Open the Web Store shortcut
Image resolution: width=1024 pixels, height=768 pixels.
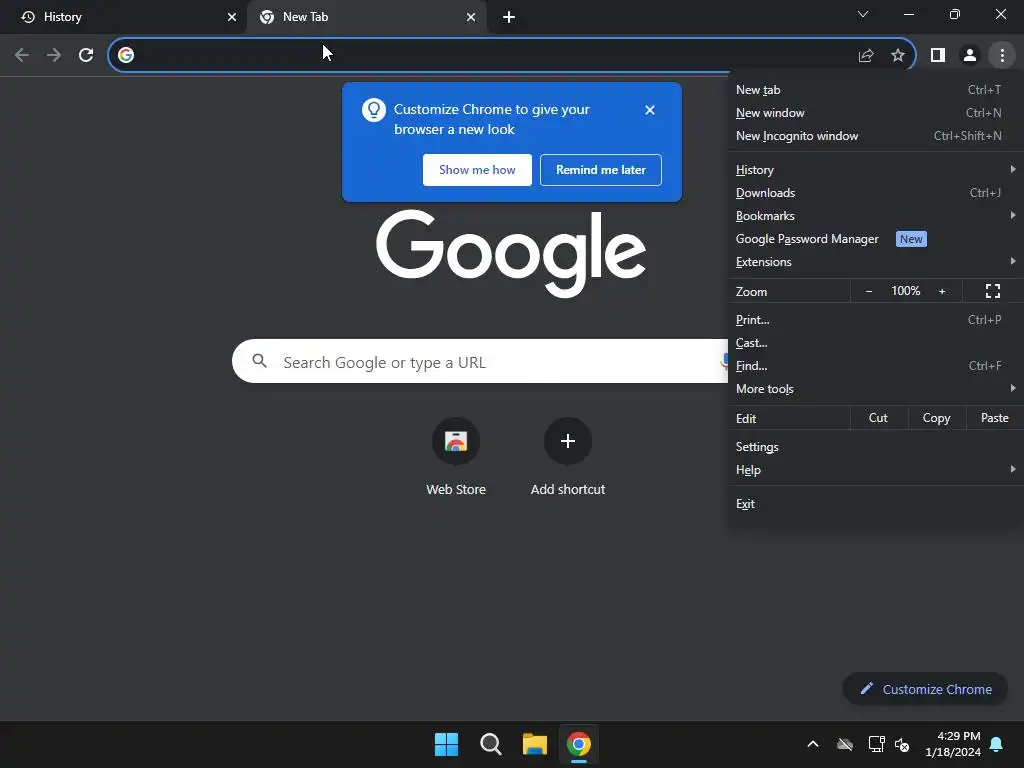[x=456, y=457]
